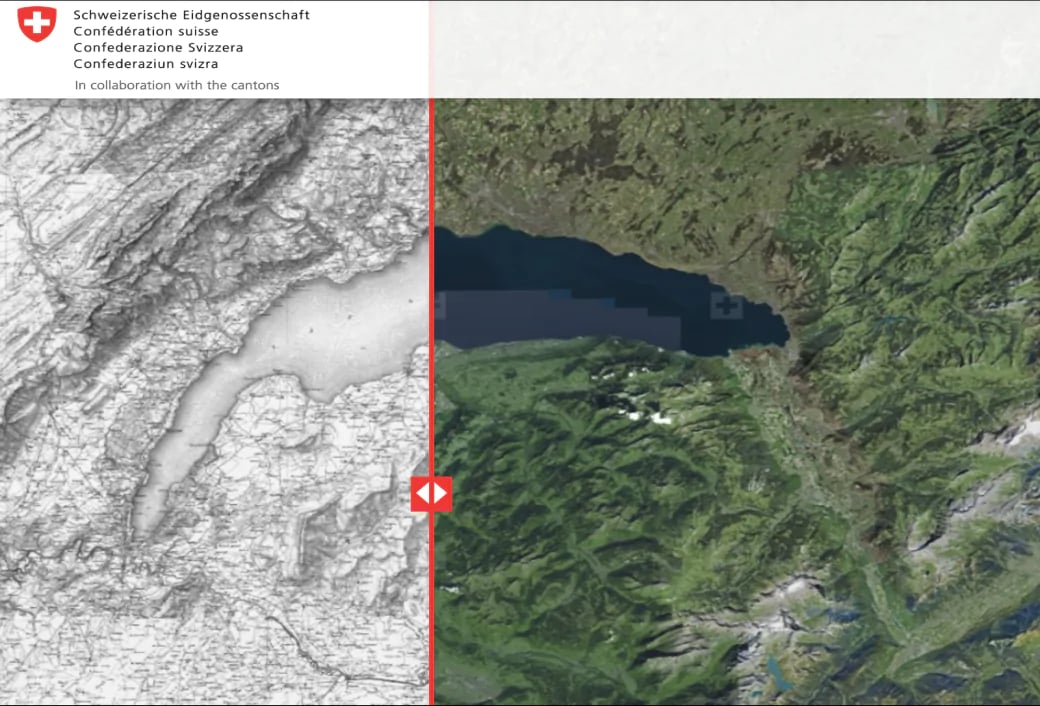Click the 'Confédération suisse' line
Screen dimensions: 1040x706
(145, 31)
